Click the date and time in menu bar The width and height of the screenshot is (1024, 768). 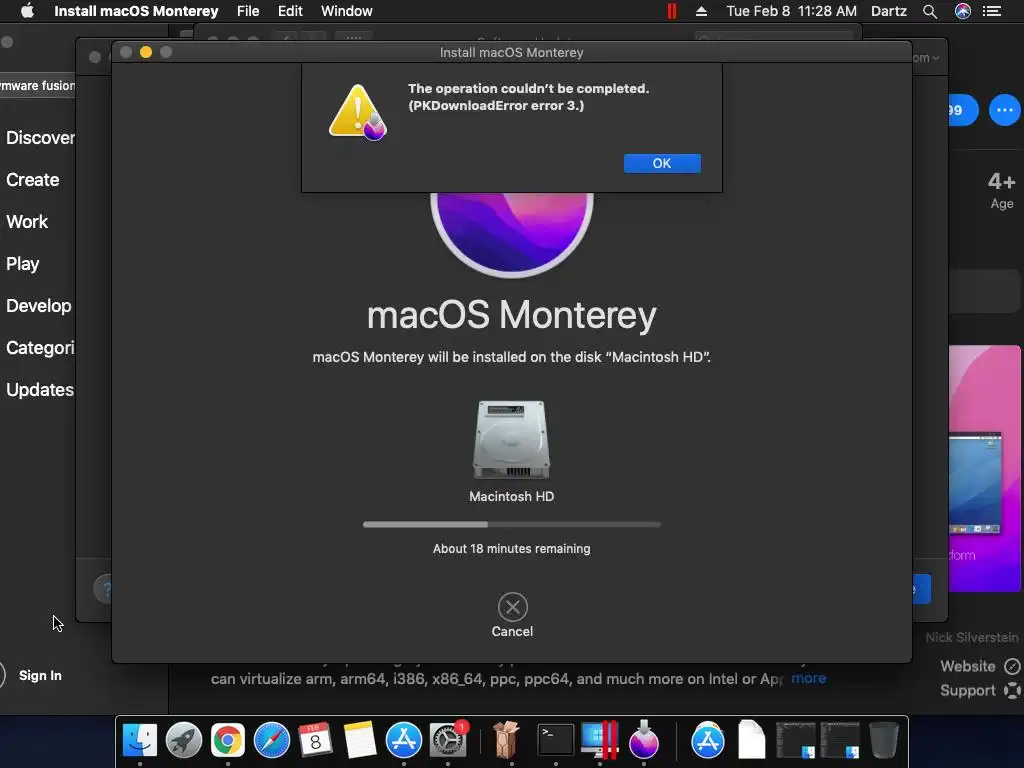point(792,11)
